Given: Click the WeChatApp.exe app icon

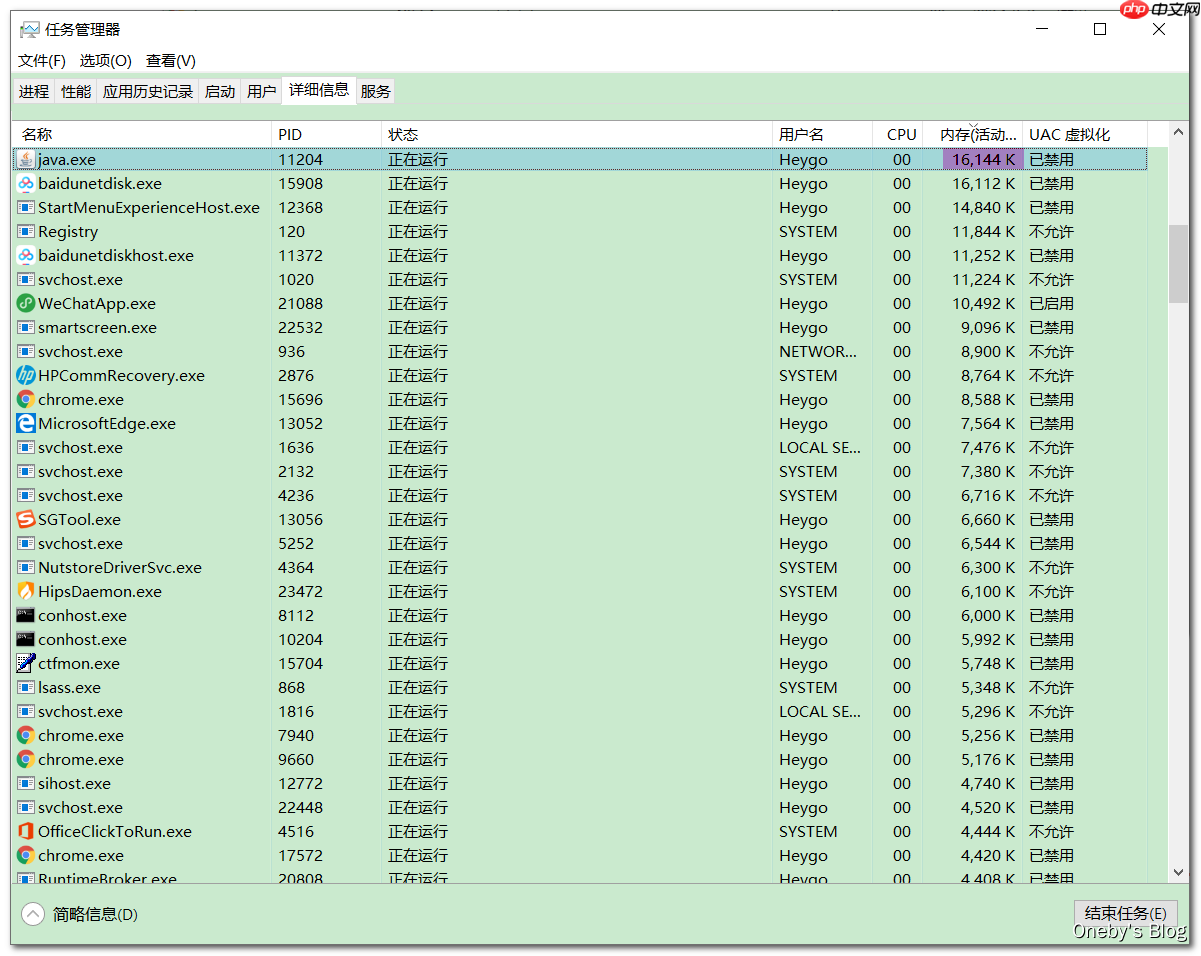Looking at the screenshot, I should coord(24,303).
